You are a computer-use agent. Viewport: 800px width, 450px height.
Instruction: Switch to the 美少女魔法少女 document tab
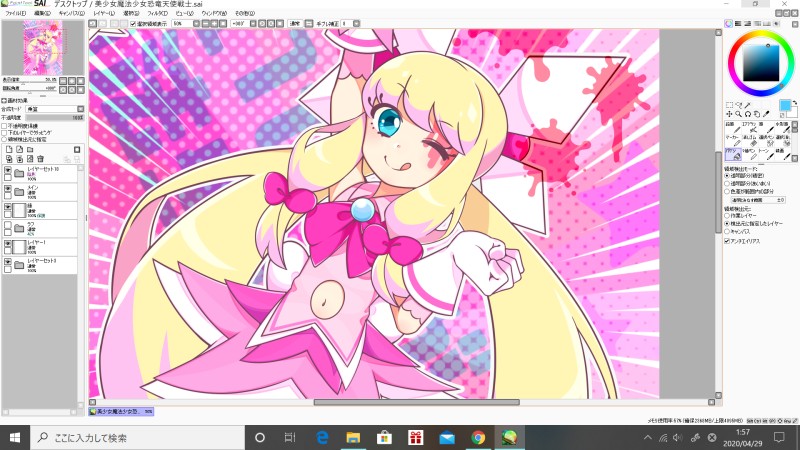pyautogui.click(x=121, y=411)
